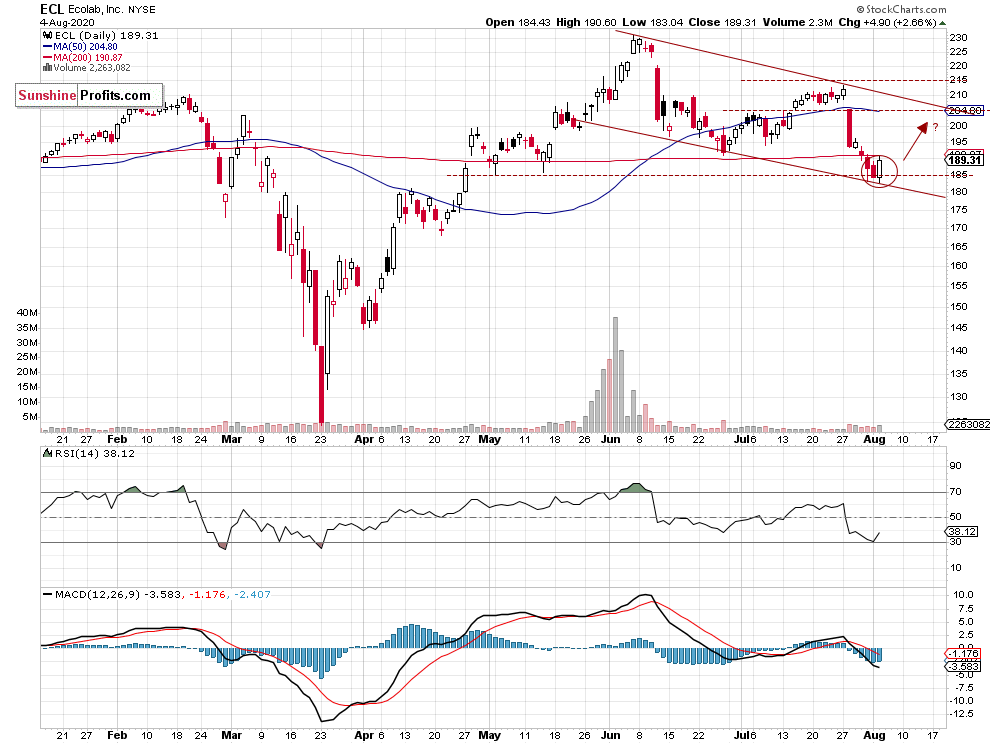Click the 160 price axis label

[x=958, y=265]
